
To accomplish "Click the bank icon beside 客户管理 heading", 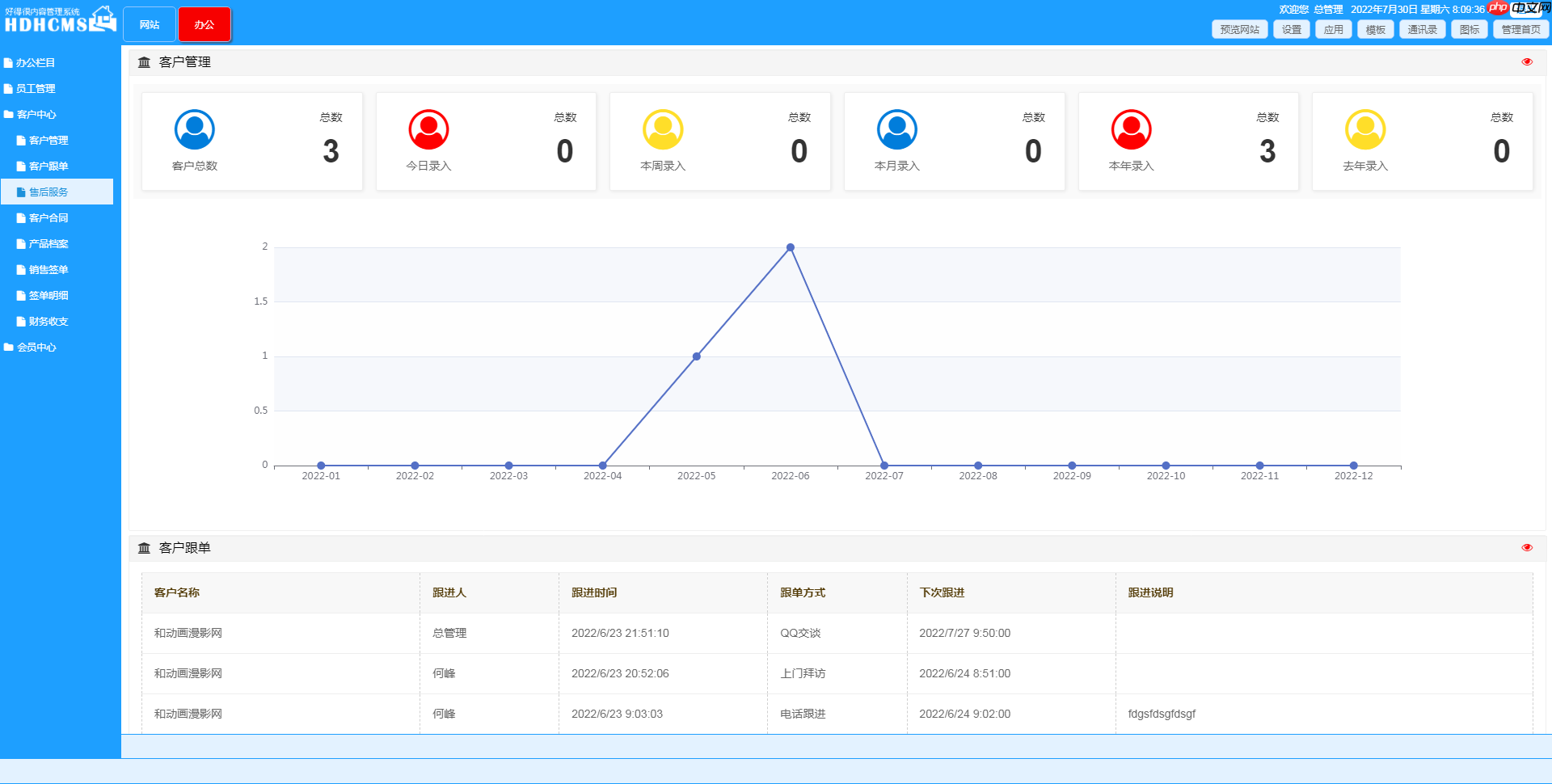I will tap(144, 61).
